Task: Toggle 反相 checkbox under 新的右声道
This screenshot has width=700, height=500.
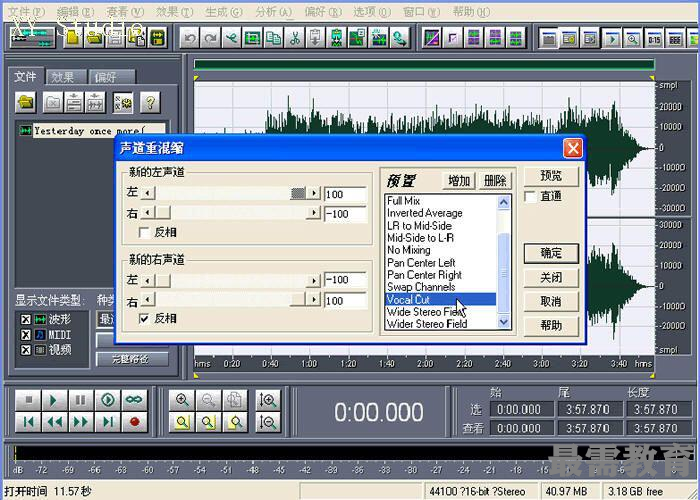Action: (x=144, y=318)
